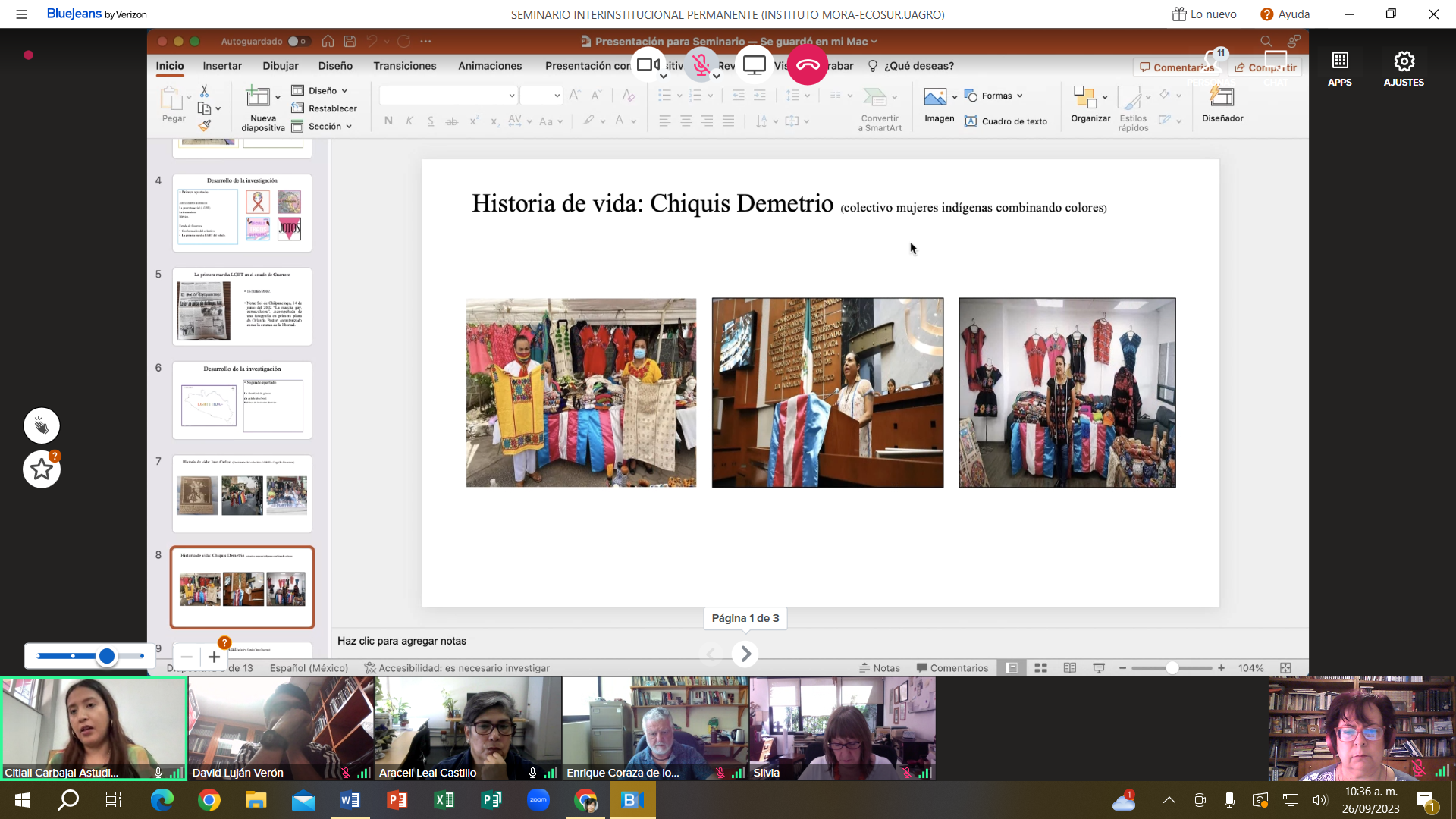The height and width of the screenshot is (819, 1456).
Task: Toggle the BlueJeans camera video button
Action: (648, 65)
